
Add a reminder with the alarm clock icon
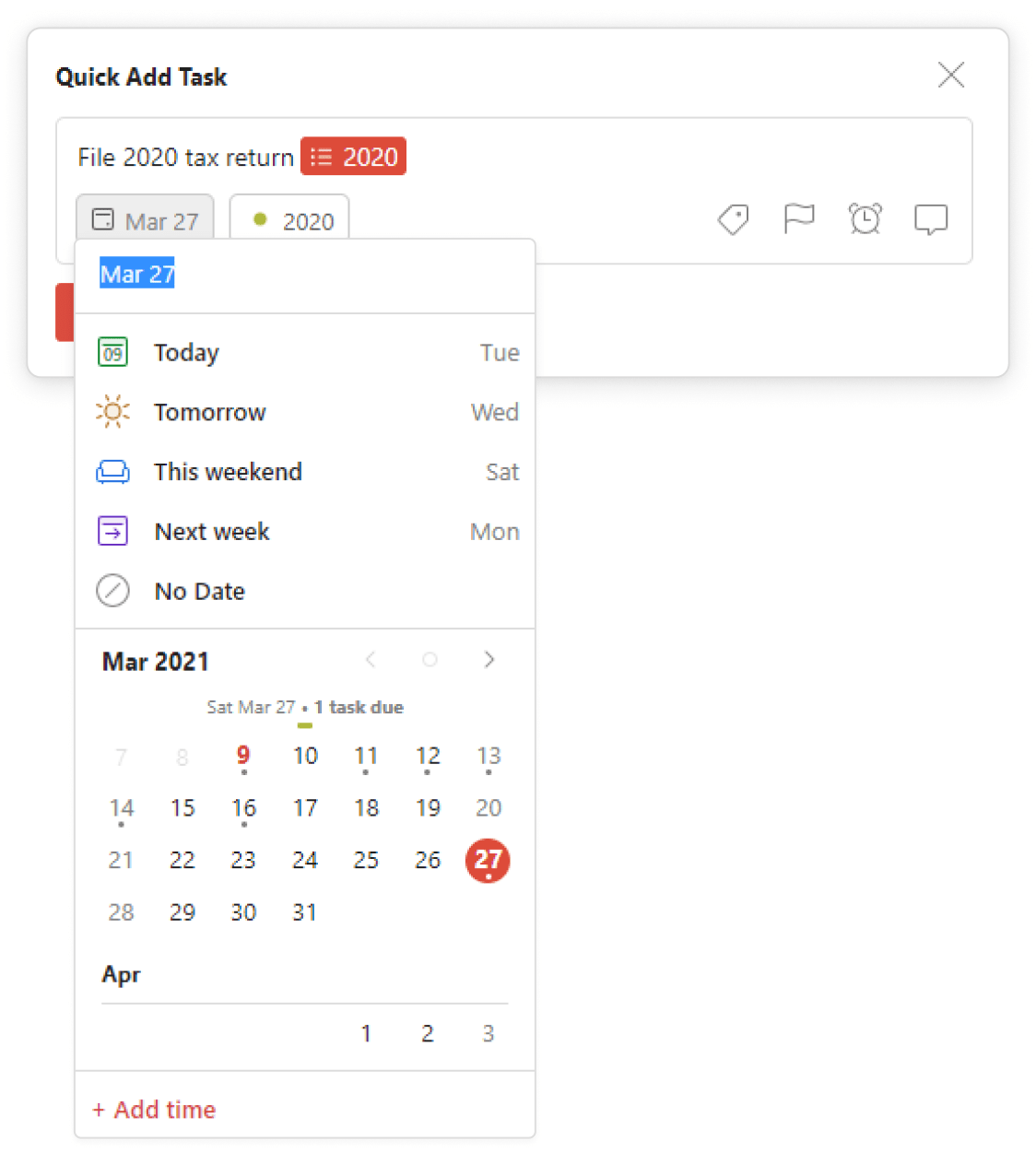[865, 219]
